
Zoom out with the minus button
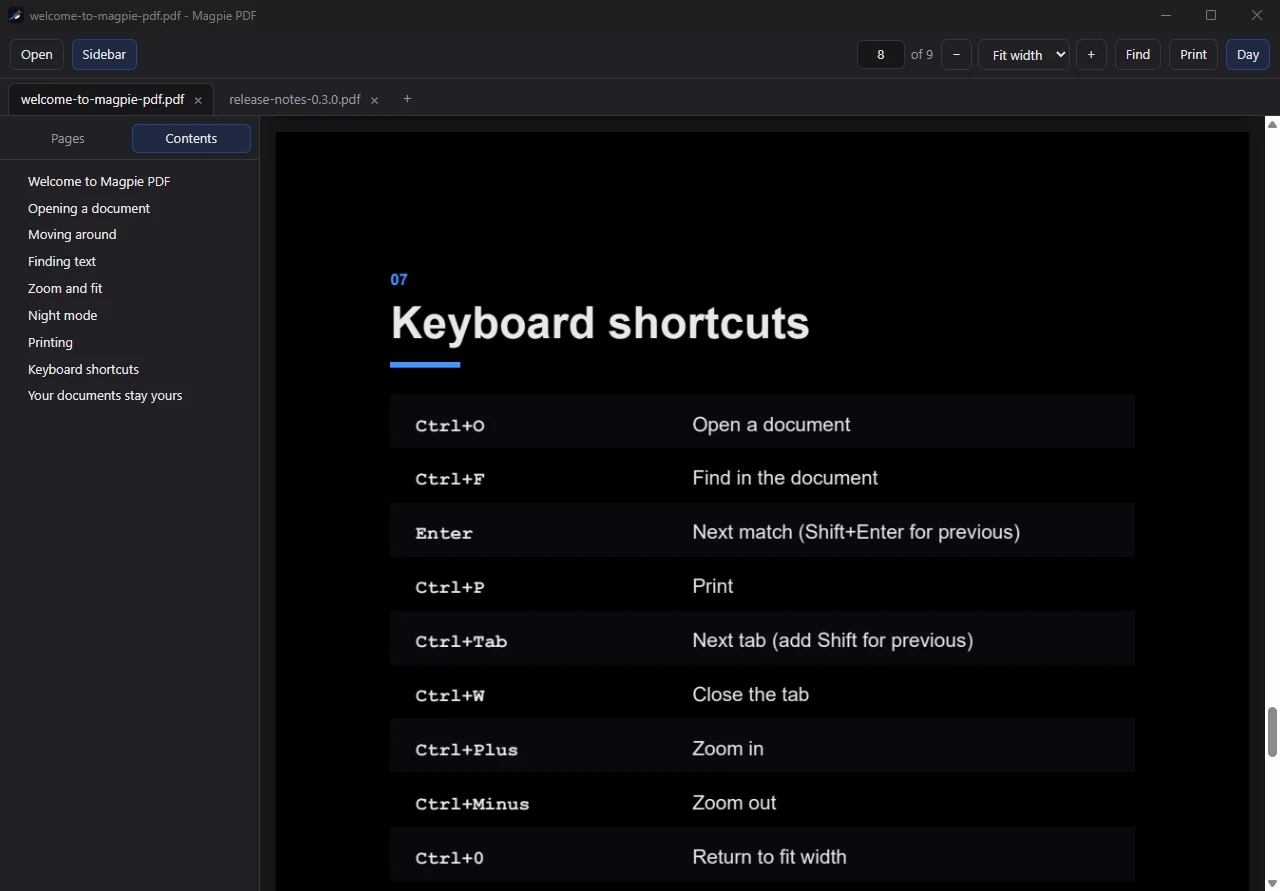point(956,55)
